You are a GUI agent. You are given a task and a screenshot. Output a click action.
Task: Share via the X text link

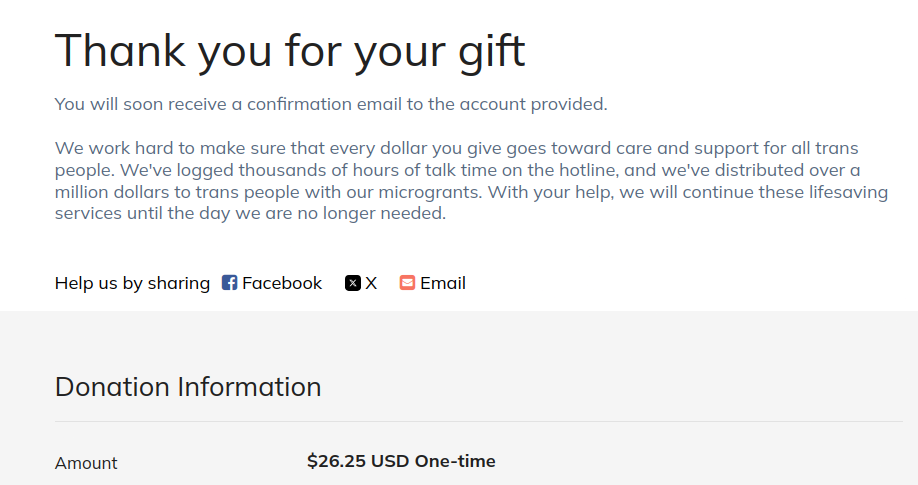coord(371,283)
